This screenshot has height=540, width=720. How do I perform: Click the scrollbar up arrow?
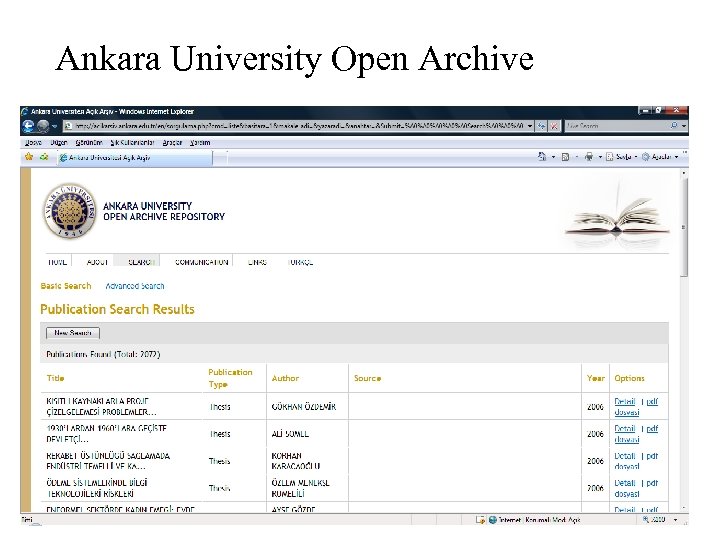point(684,173)
